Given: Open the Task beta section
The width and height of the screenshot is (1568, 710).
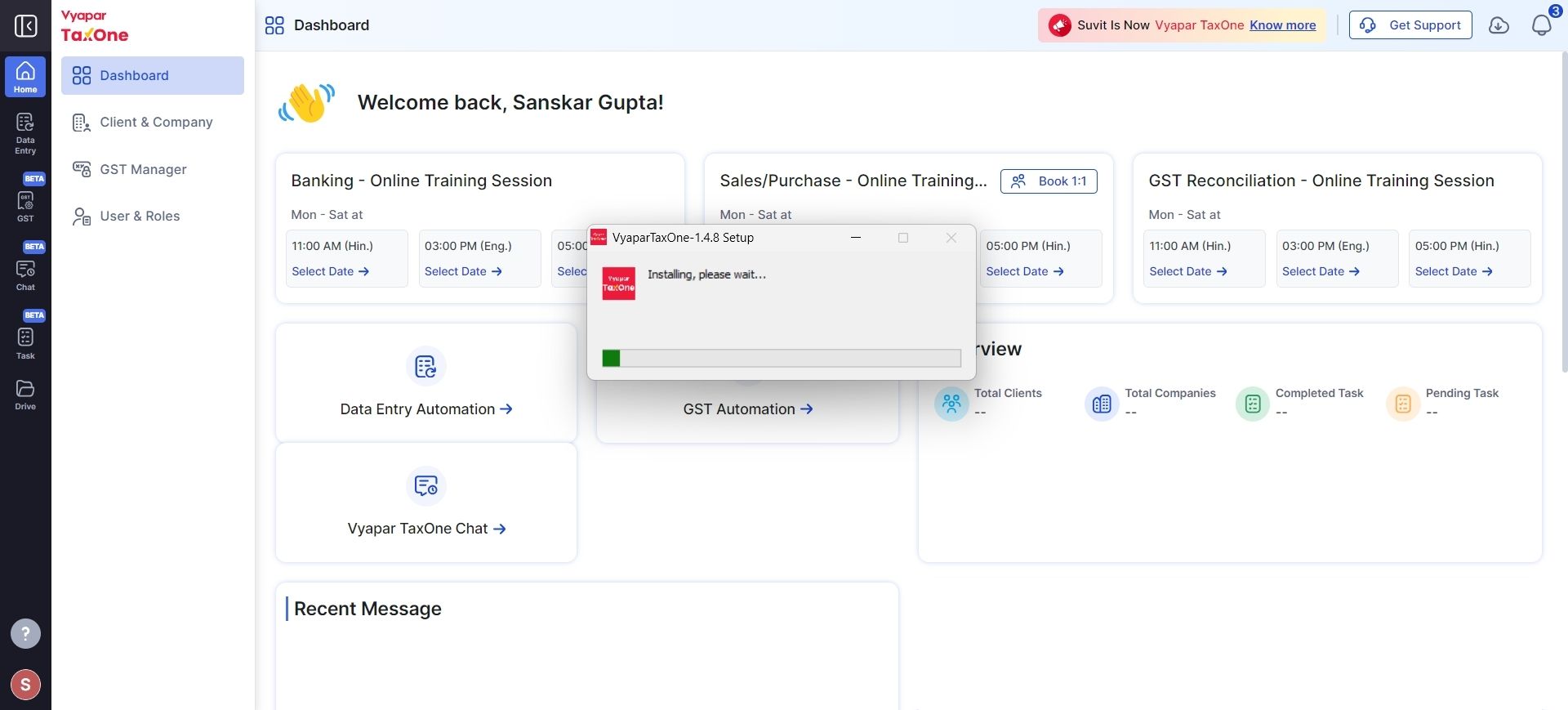Looking at the screenshot, I should point(25,337).
